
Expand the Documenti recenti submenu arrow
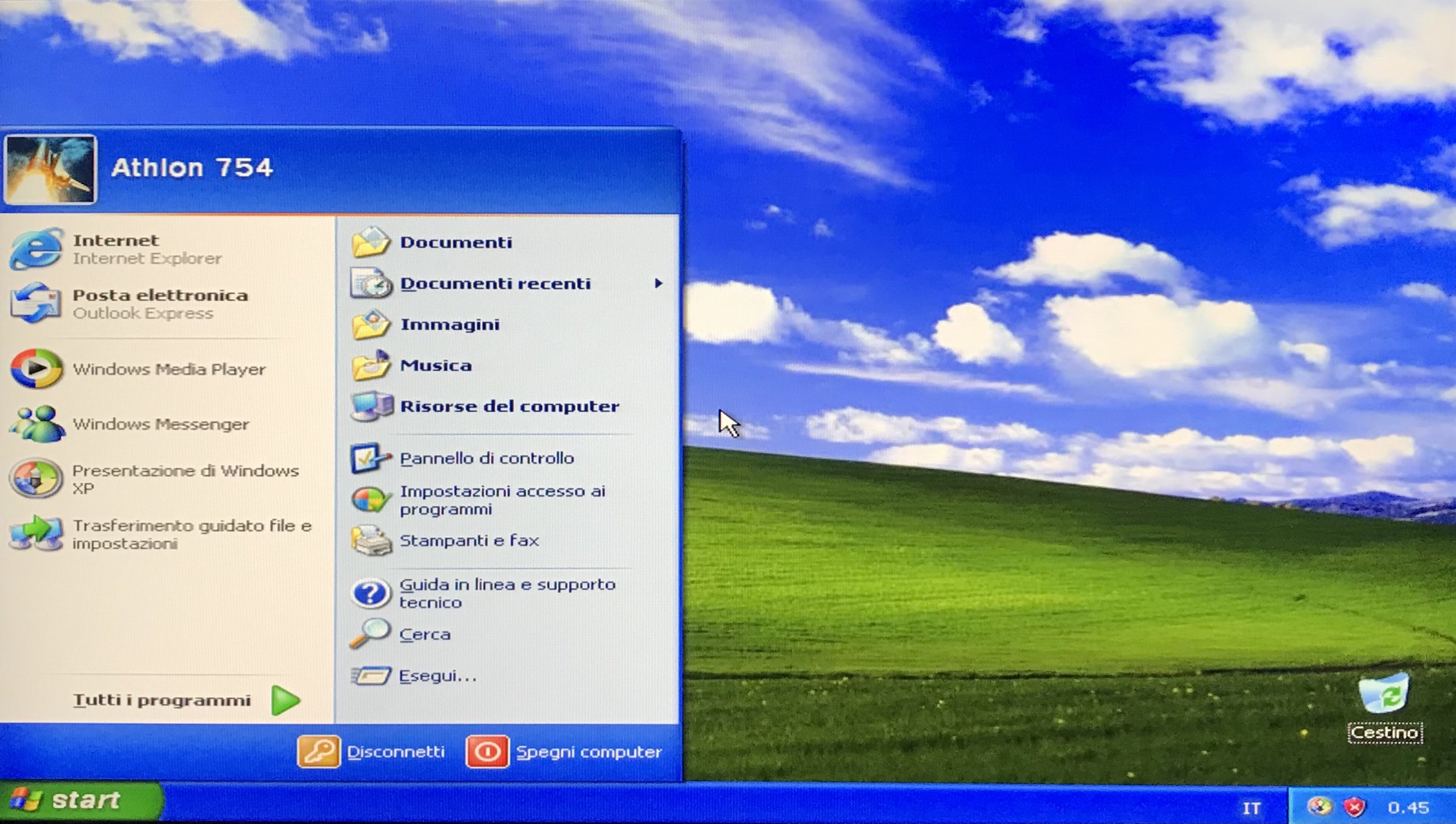point(658,283)
